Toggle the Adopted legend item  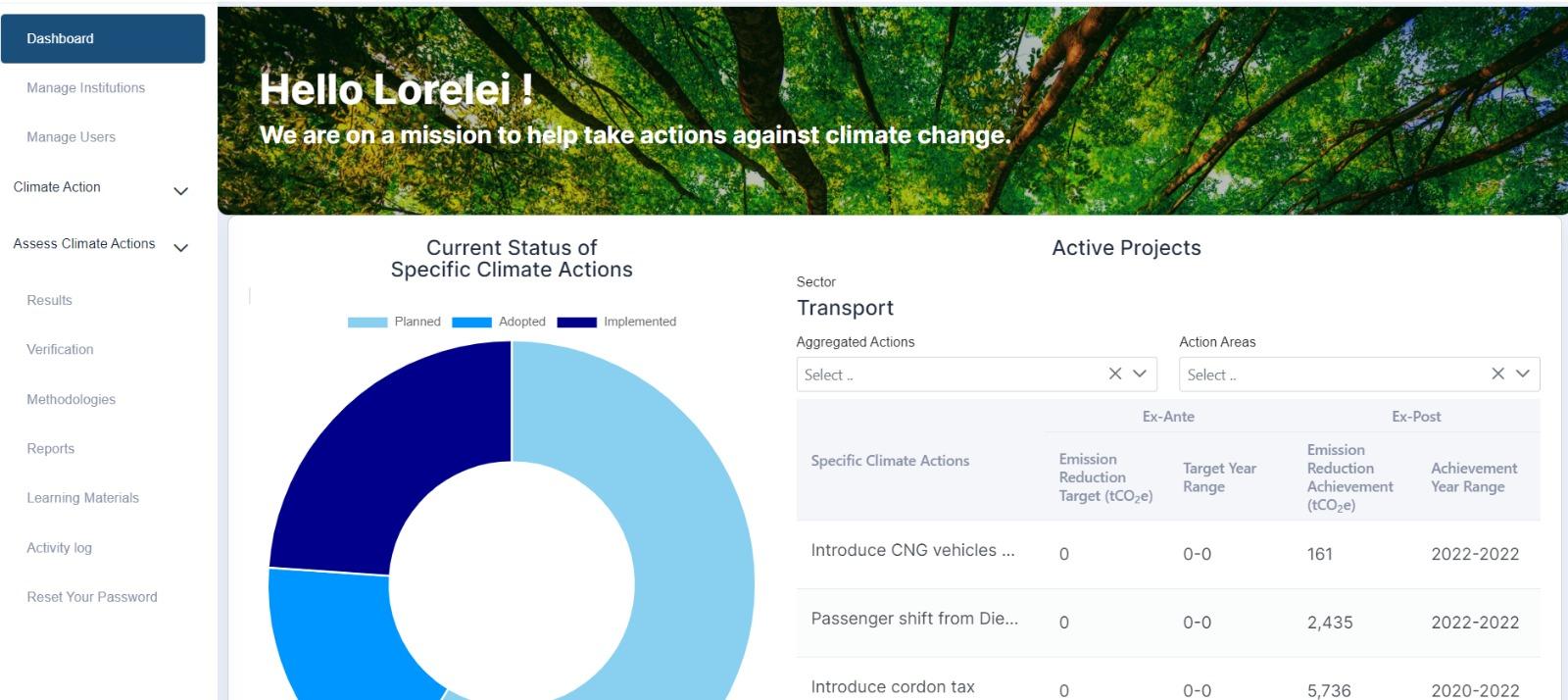[499, 322]
